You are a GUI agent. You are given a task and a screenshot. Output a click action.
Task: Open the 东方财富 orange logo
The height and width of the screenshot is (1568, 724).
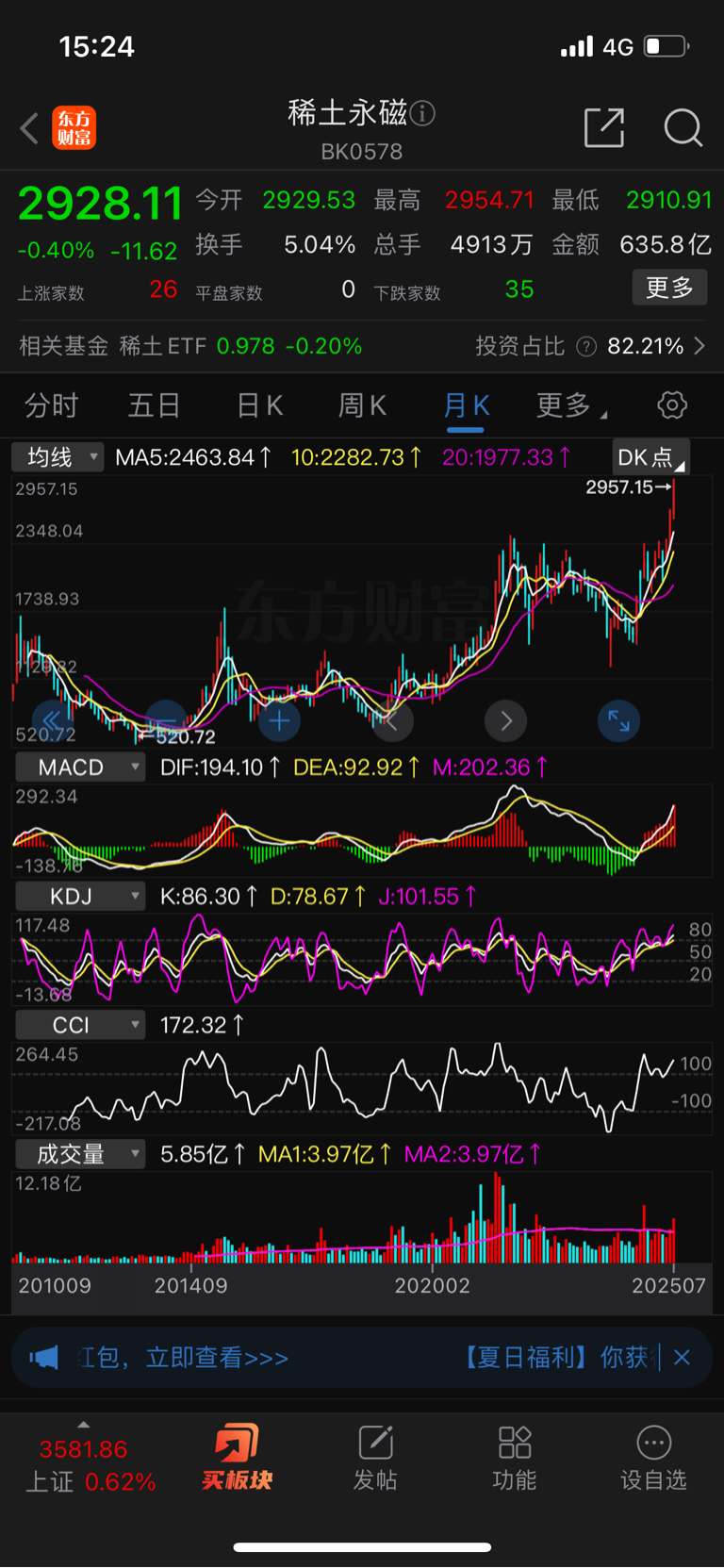click(74, 128)
